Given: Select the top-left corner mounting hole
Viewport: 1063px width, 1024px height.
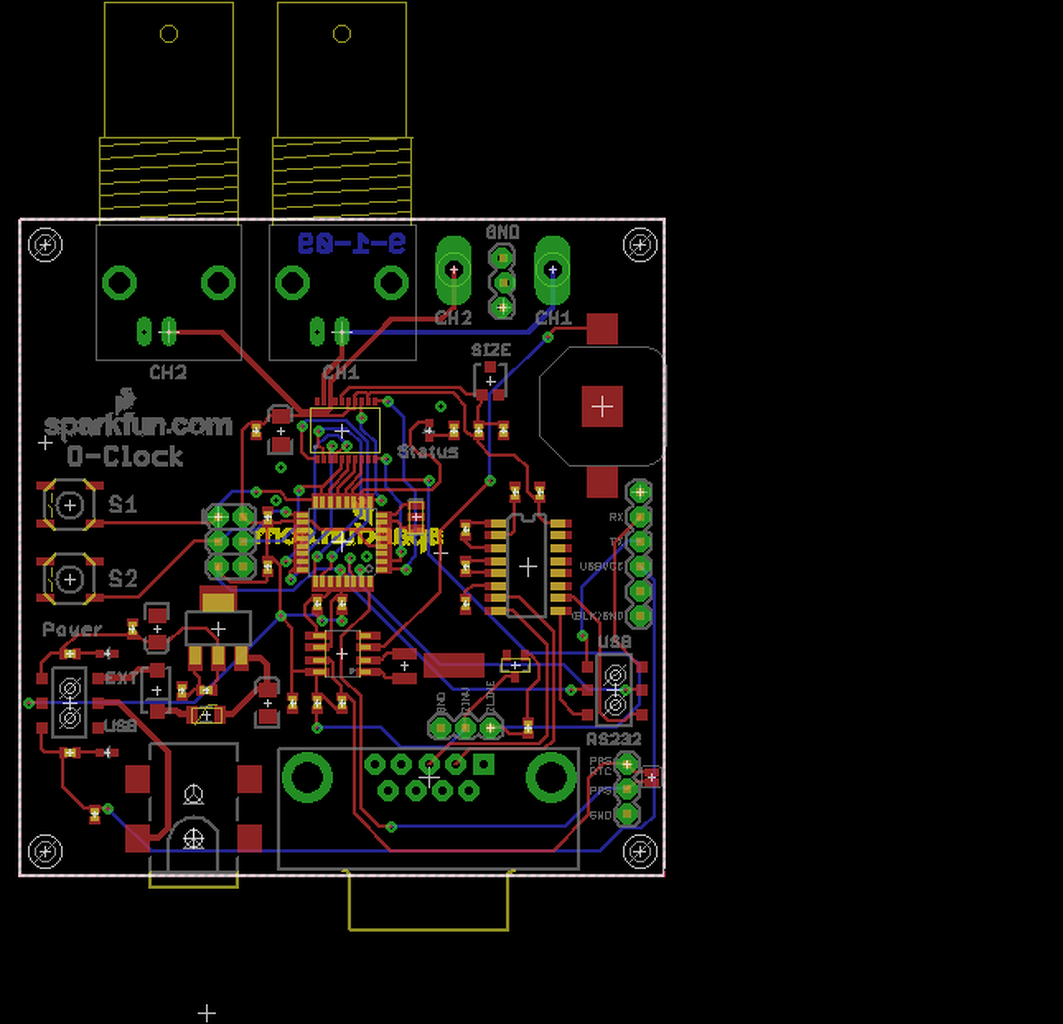Looking at the screenshot, I should click(45, 245).
